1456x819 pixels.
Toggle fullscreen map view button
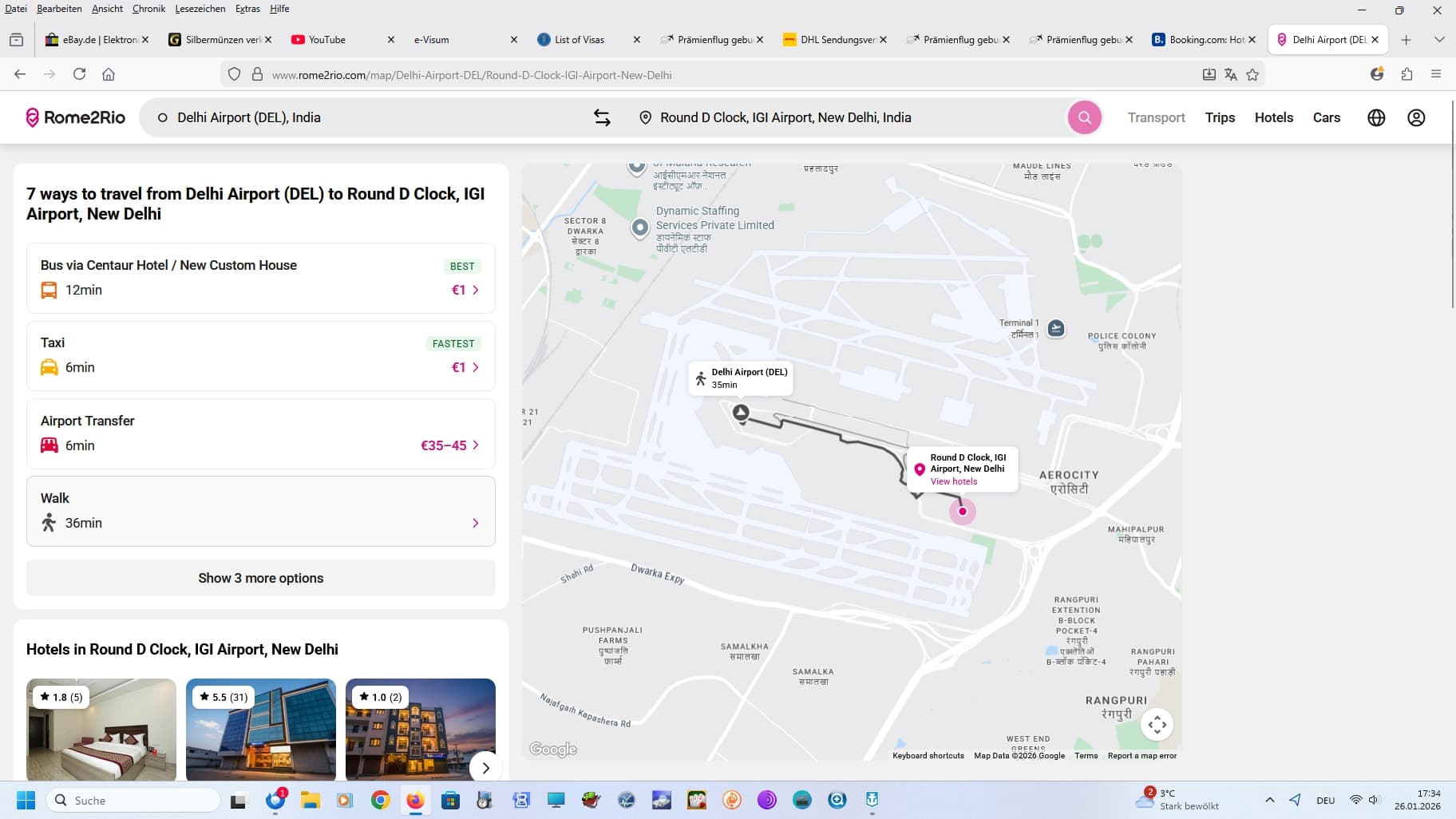[1157, 724]
